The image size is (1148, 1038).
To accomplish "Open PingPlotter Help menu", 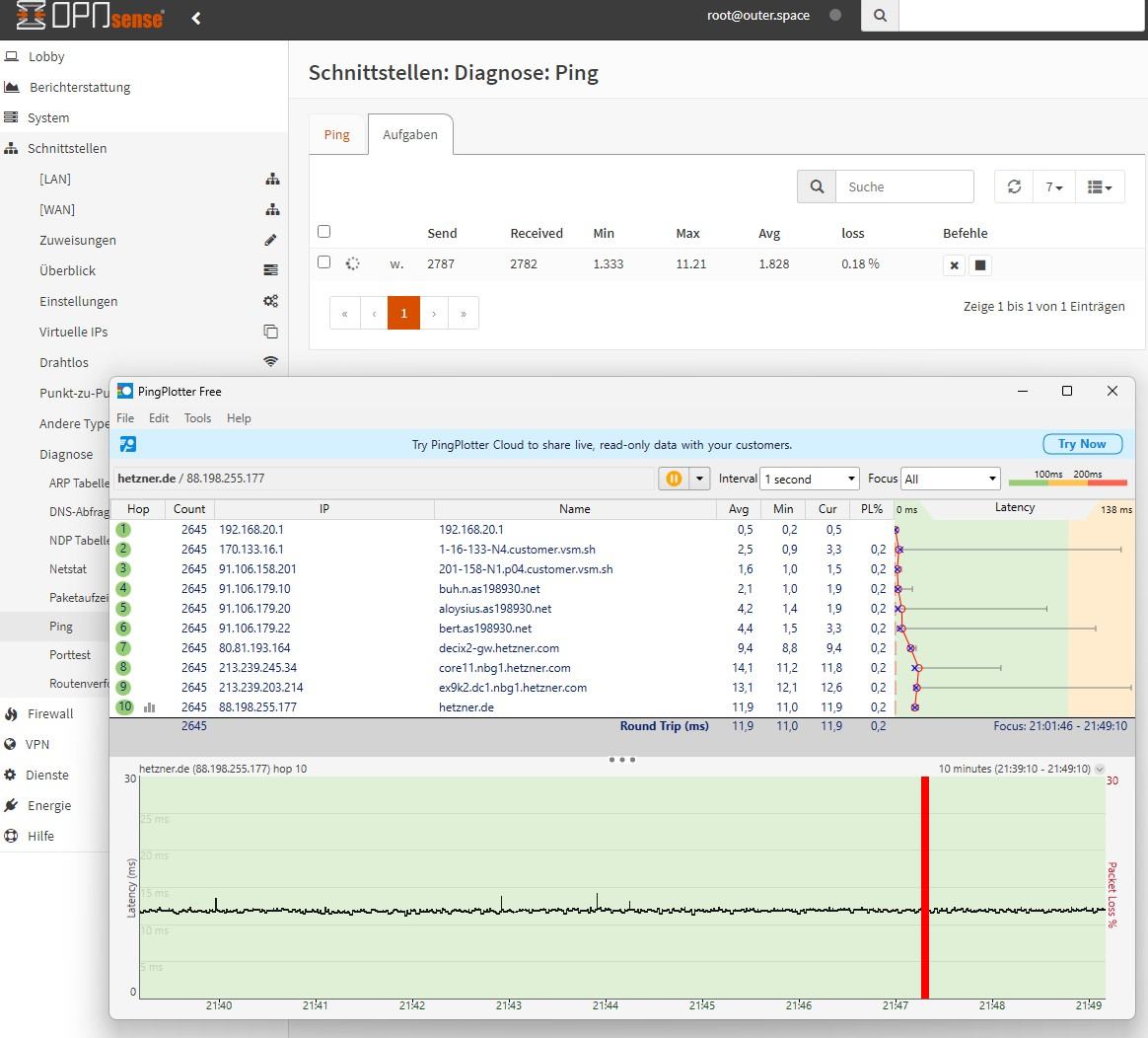I will tap(239, 418).
